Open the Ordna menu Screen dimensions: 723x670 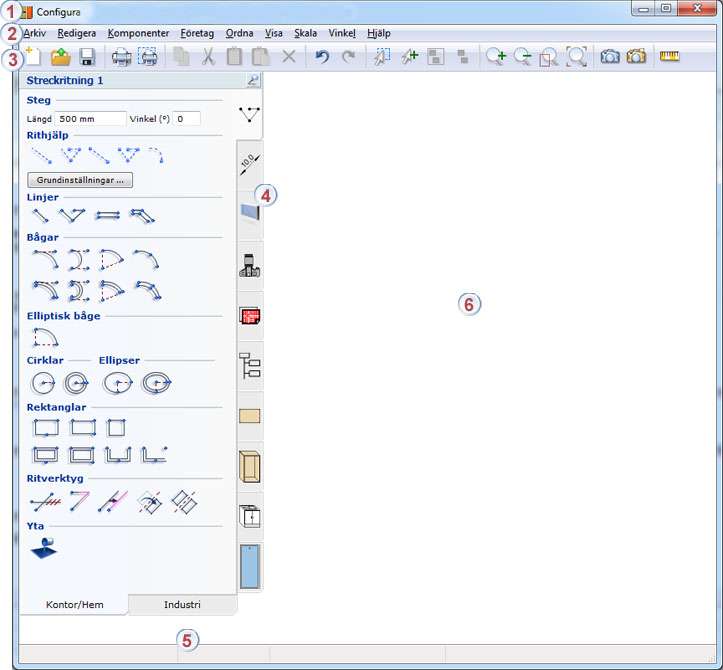239,33
